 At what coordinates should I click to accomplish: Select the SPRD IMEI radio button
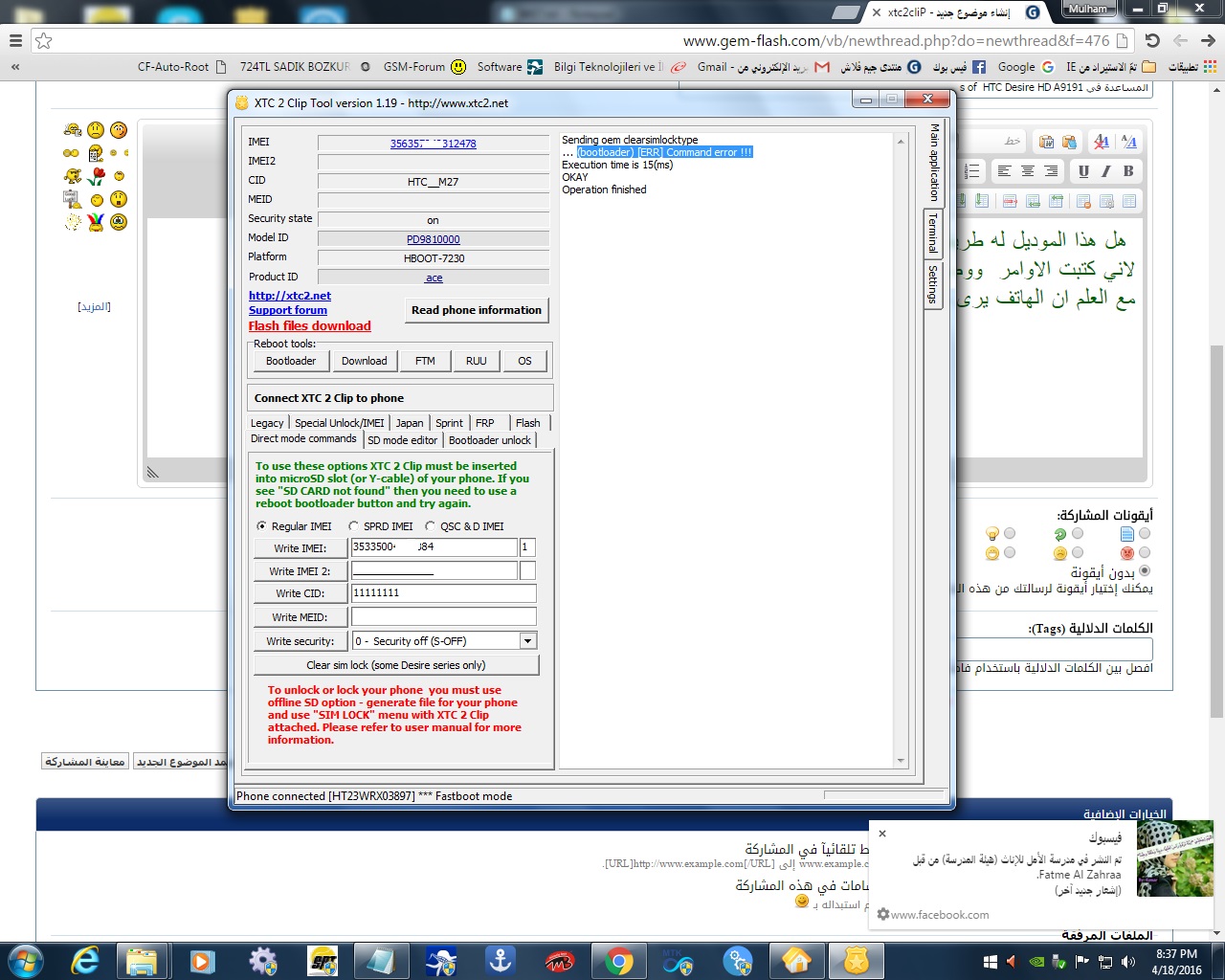353,526
